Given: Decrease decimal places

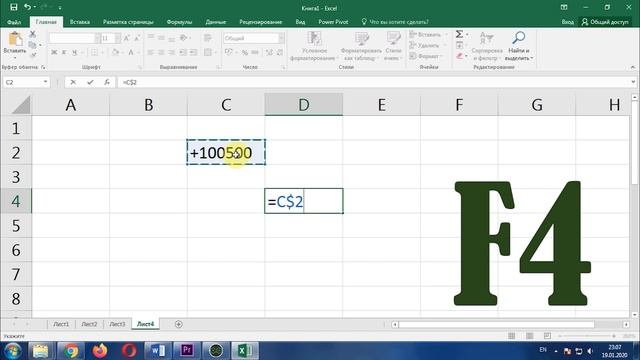Looking at the screenshot, I should click(x=280, y=52).
